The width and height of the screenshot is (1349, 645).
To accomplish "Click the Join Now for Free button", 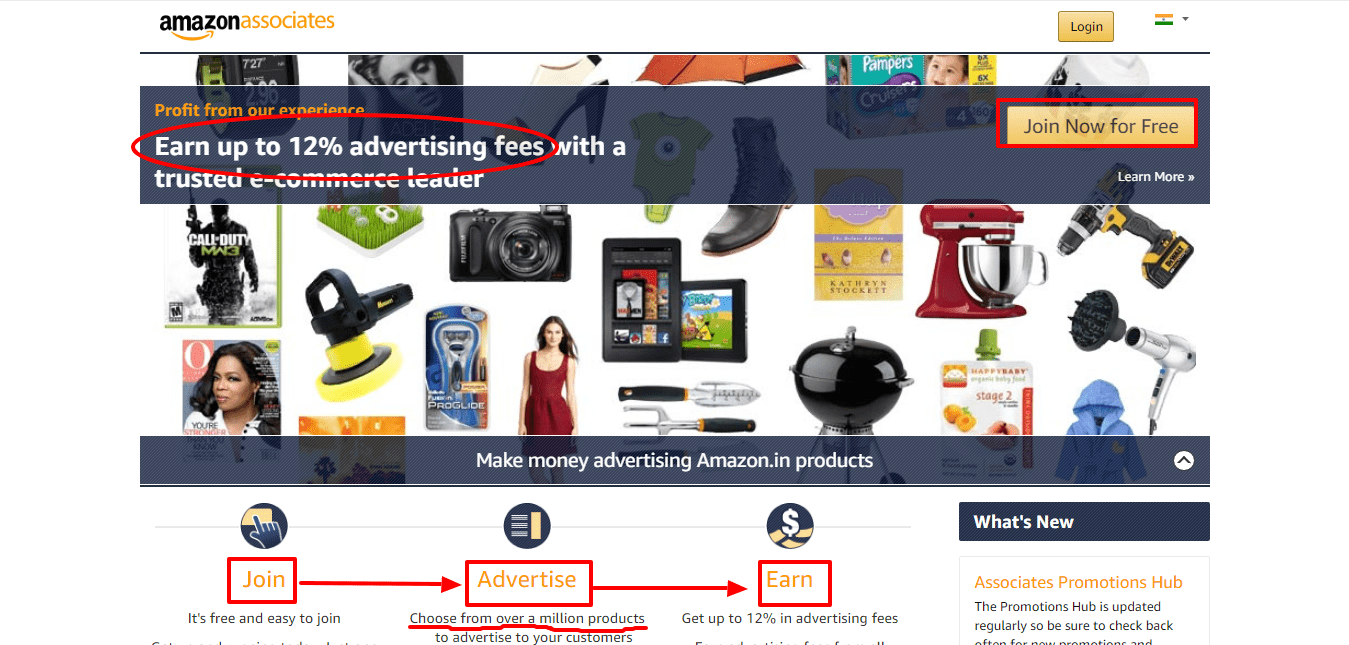I will pyautogui.click(x=1101, y=126).
